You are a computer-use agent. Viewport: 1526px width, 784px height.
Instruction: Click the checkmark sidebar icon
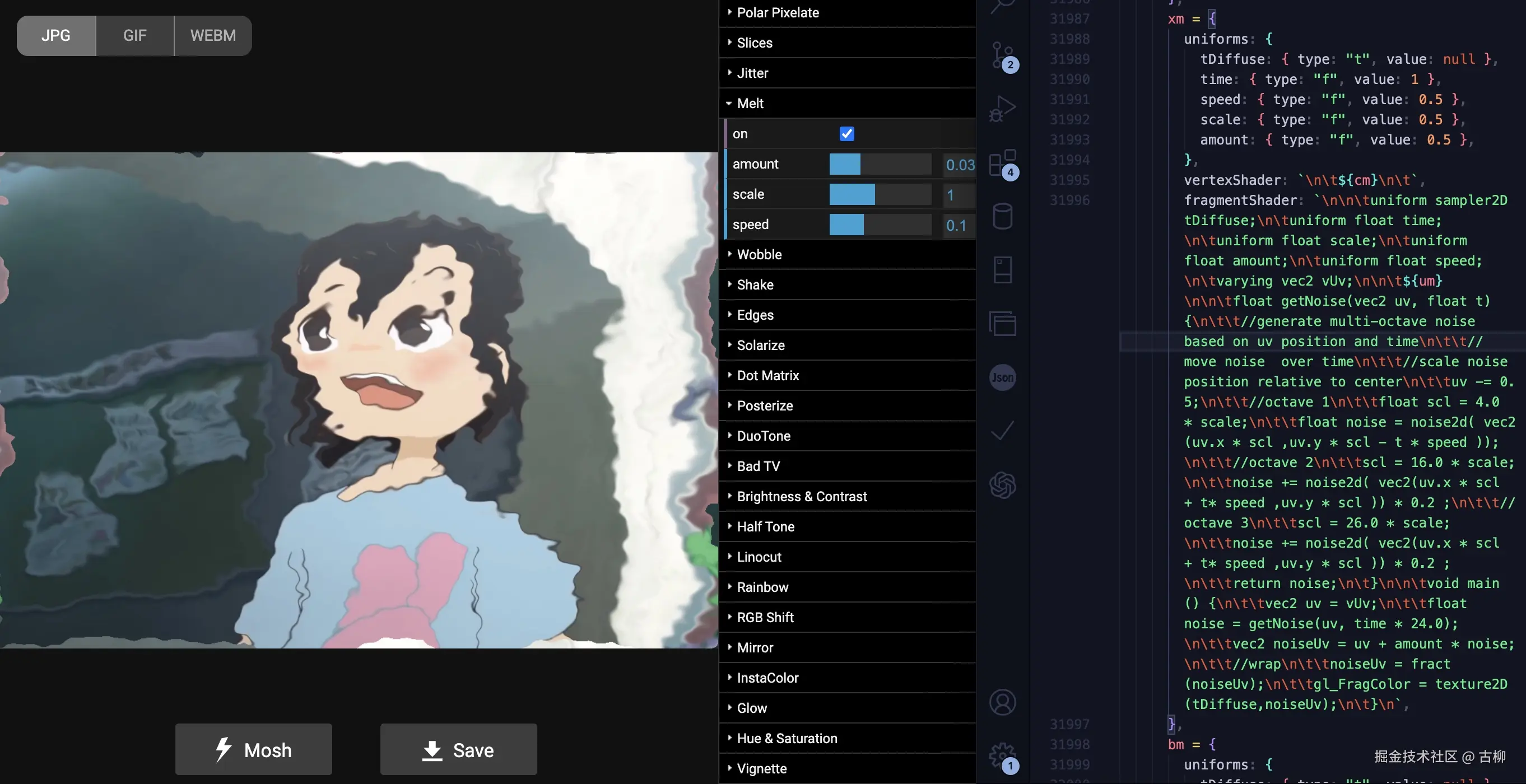coord(1002,431)
